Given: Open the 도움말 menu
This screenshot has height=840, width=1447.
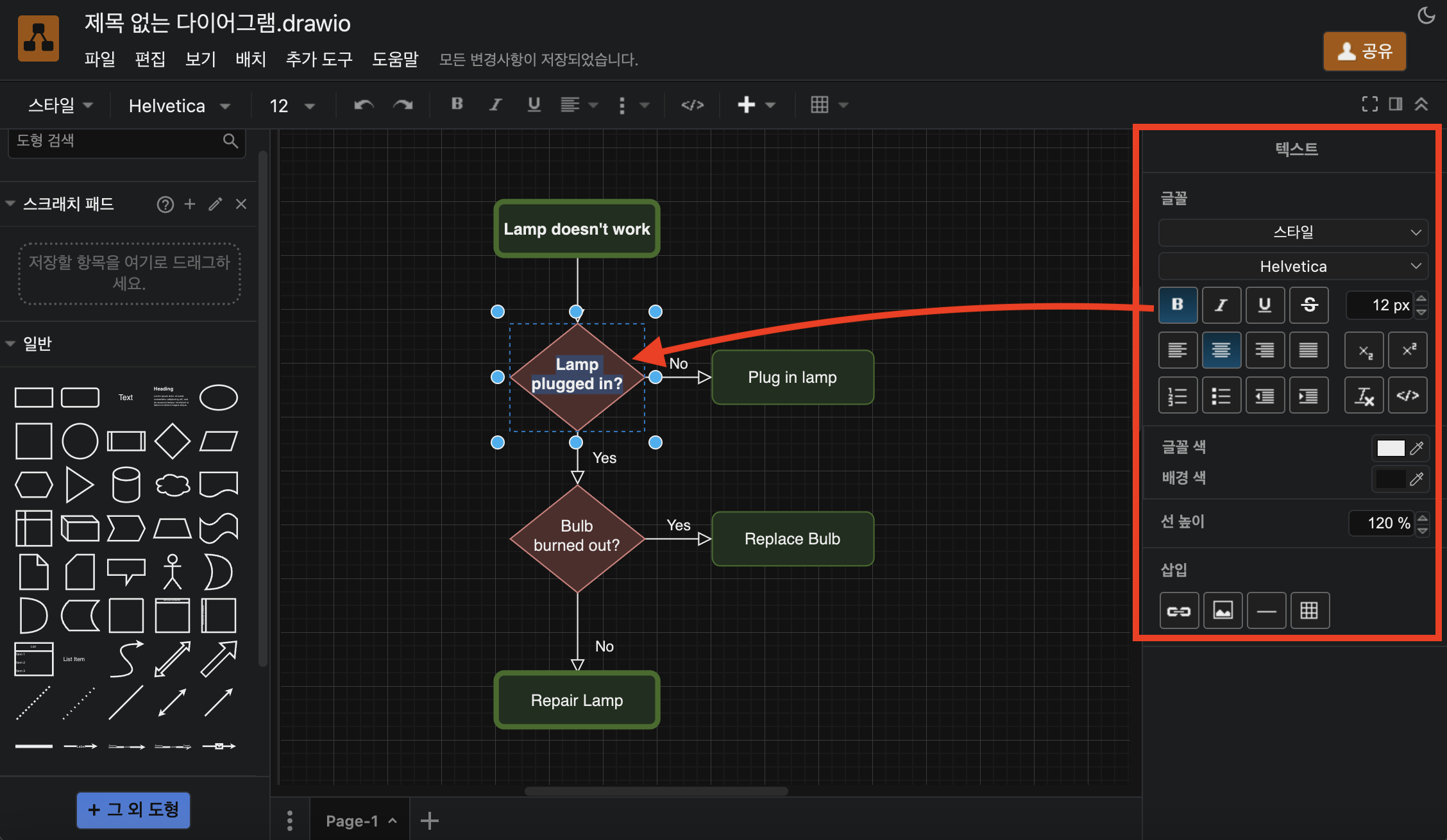Looking at the screenshot, I should coord(395,59).
